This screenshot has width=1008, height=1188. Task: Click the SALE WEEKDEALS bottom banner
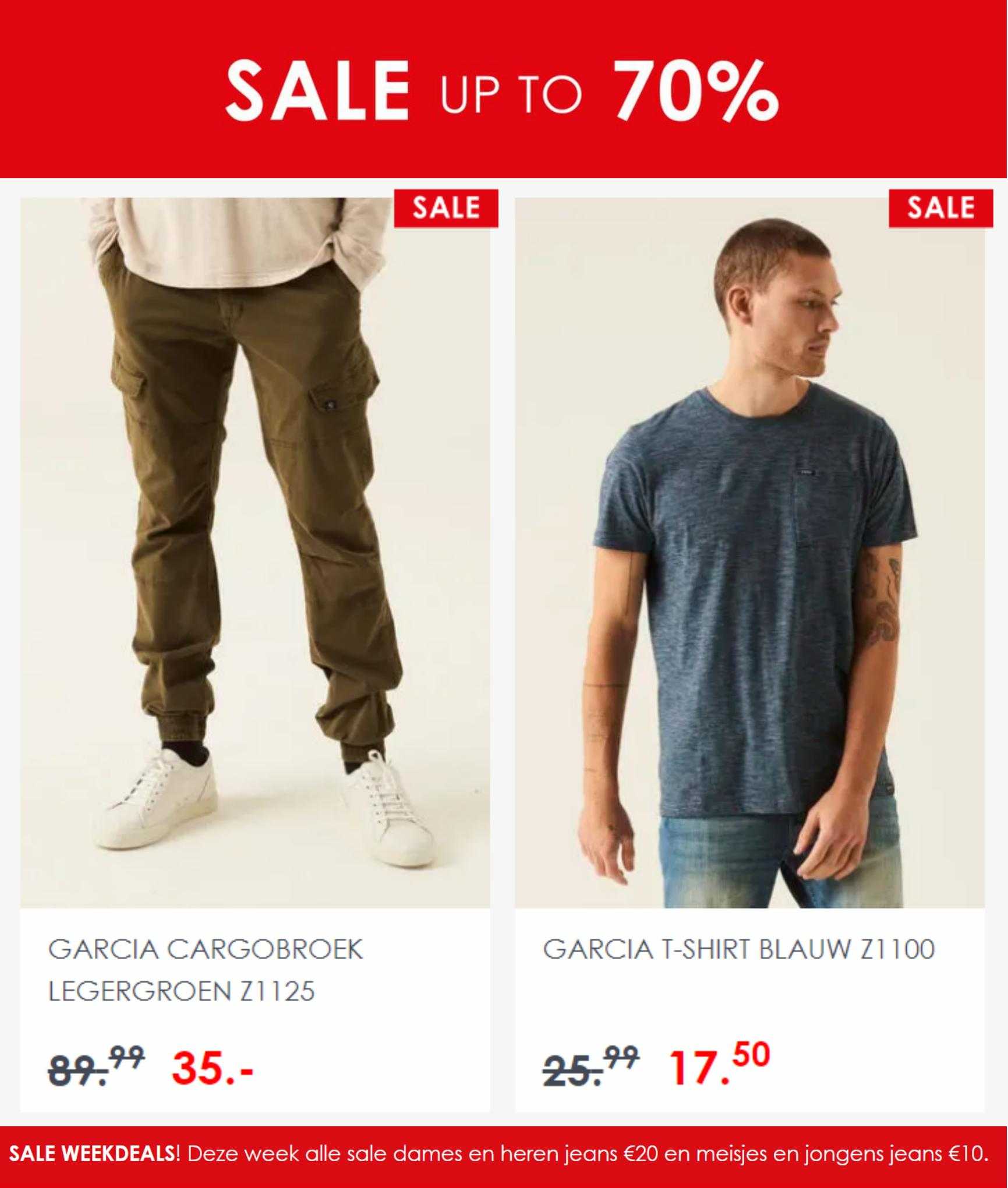coord(504,1158)
